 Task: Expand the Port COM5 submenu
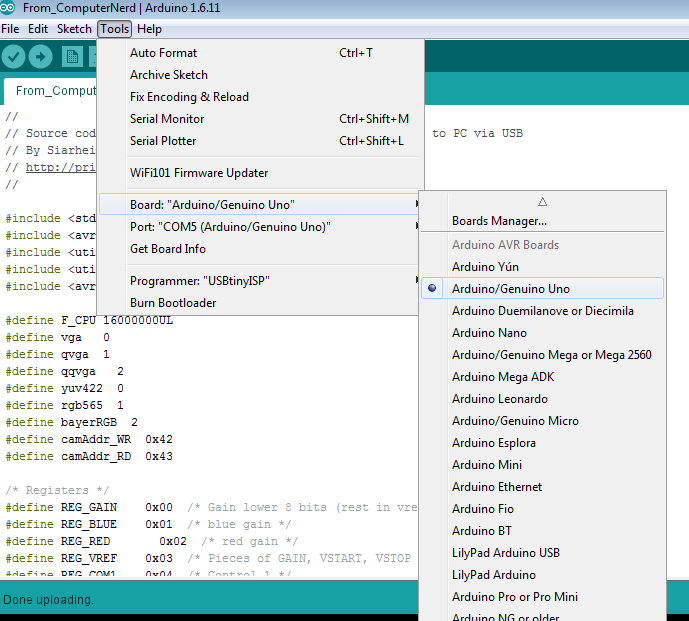click(260, 227)
